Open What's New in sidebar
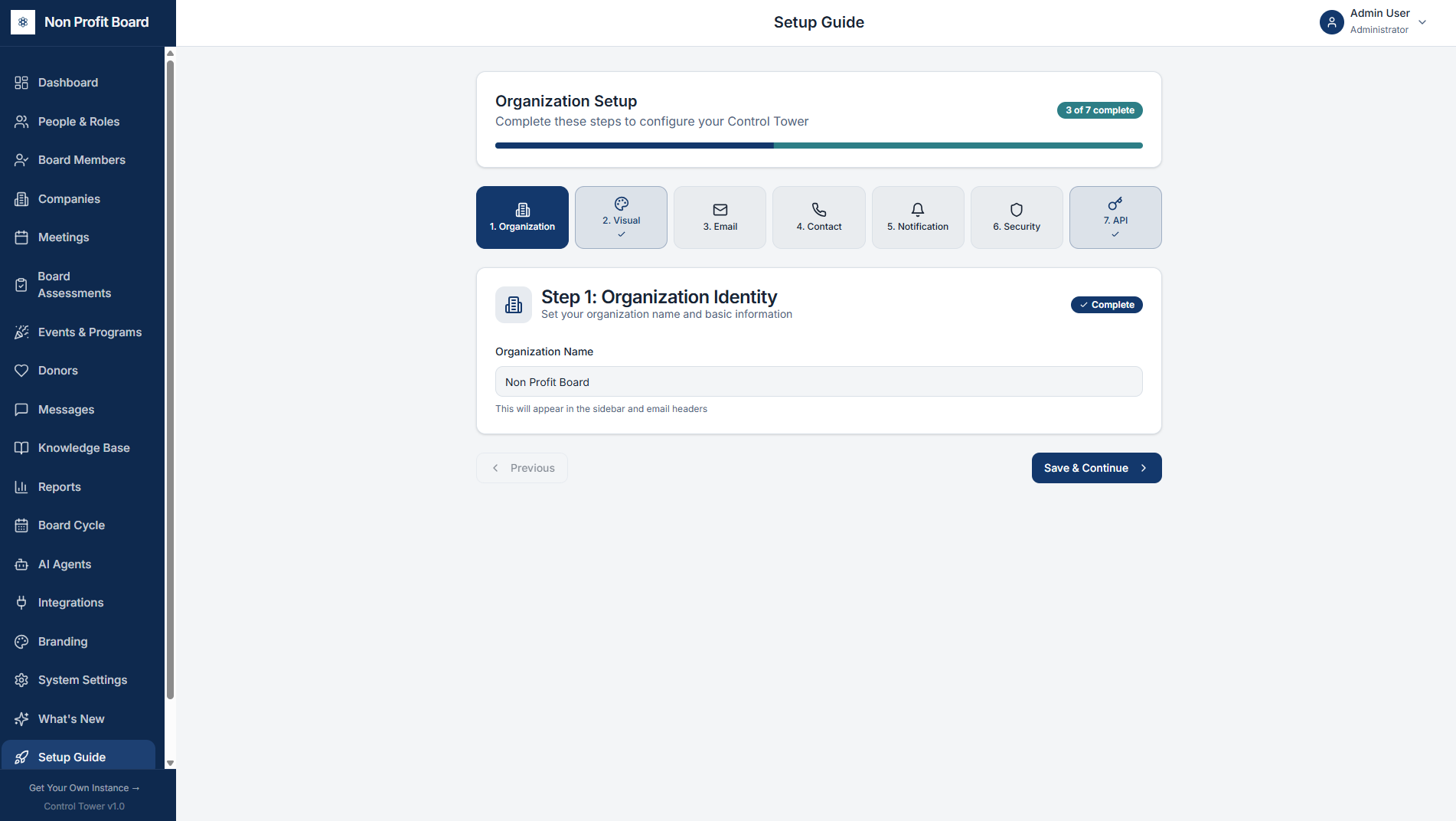The width and height of the screenshot is (1456, 821). point(78,719)
